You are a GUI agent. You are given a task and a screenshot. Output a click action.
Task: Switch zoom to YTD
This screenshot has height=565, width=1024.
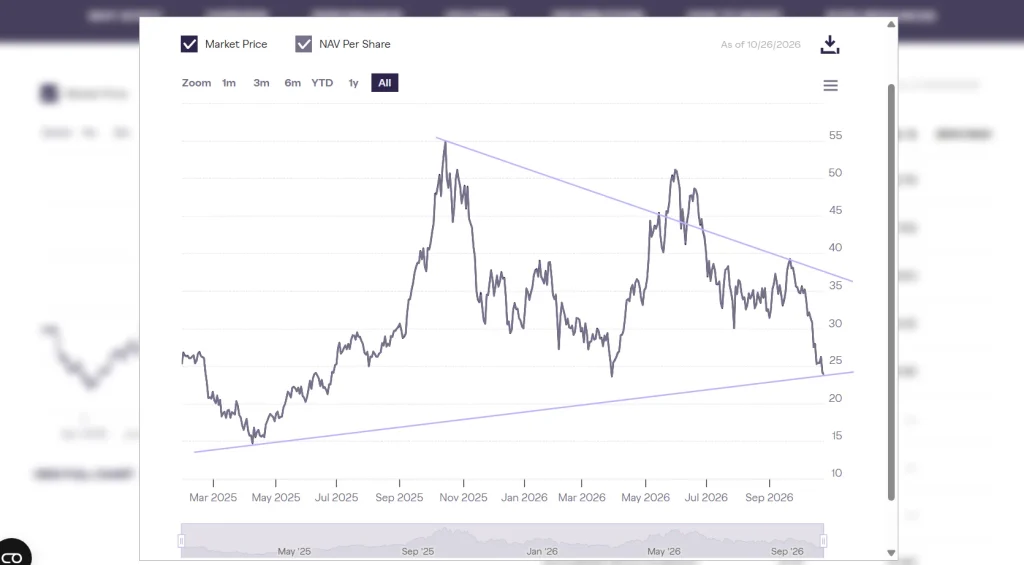(x=322, y=83)
